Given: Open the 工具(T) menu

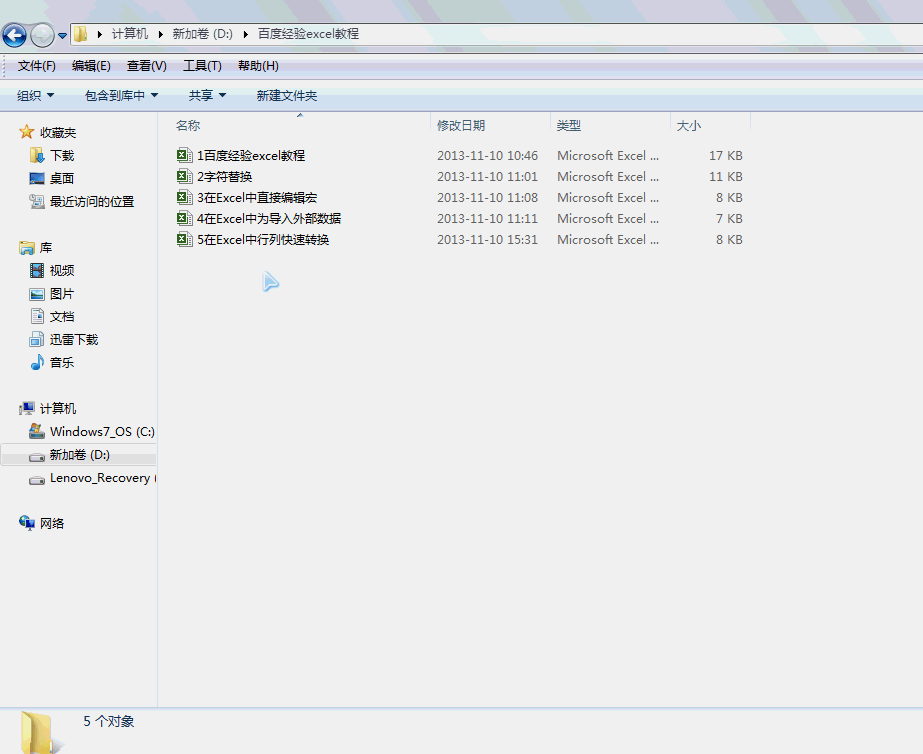Looking at the screenshot, I should click(x=202, y=66).
